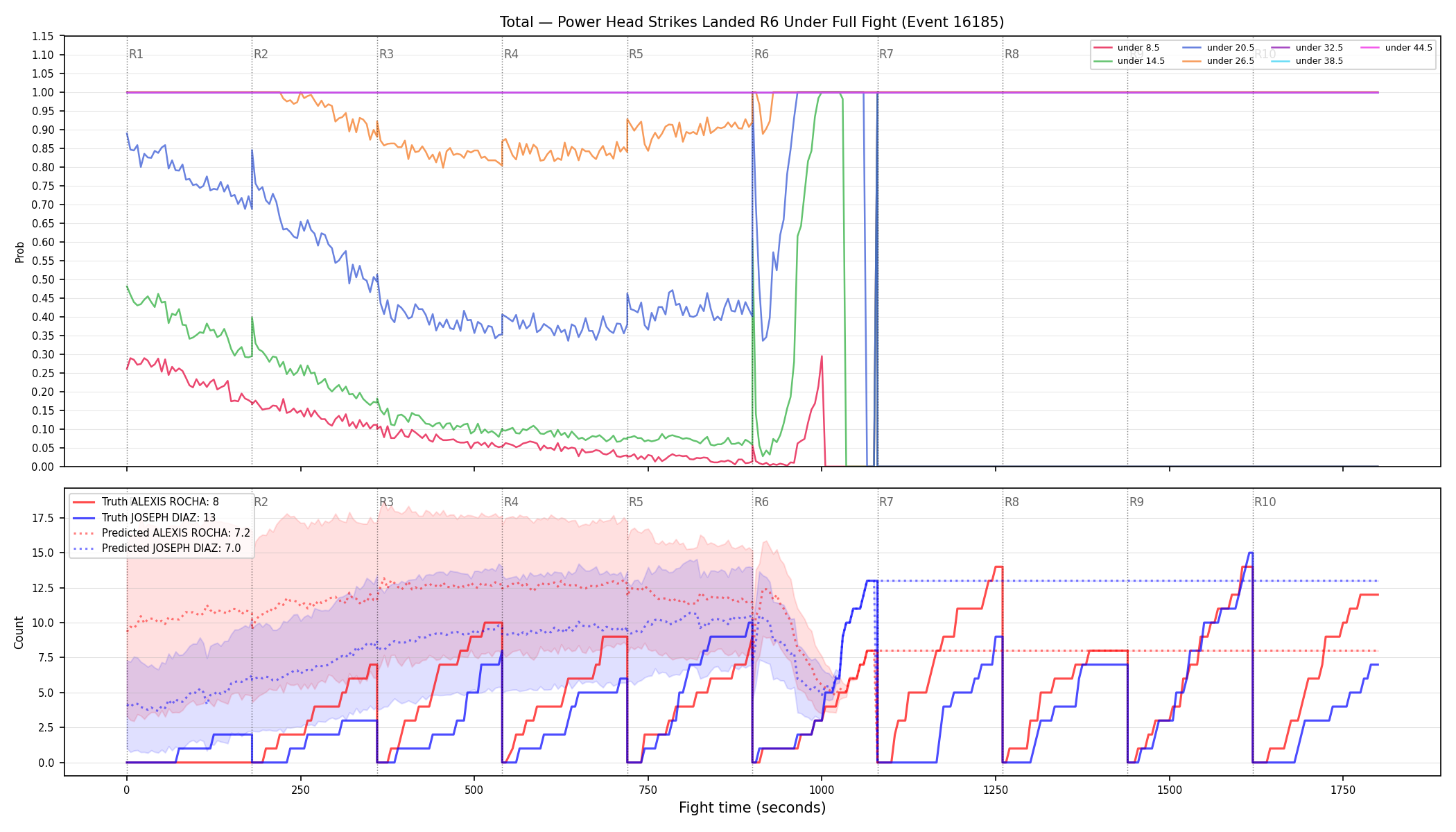Click the 7.5 tick on the Count axis
Image resolution: width=1456 pixels, height=832 pixels.
tap(46, 658)
